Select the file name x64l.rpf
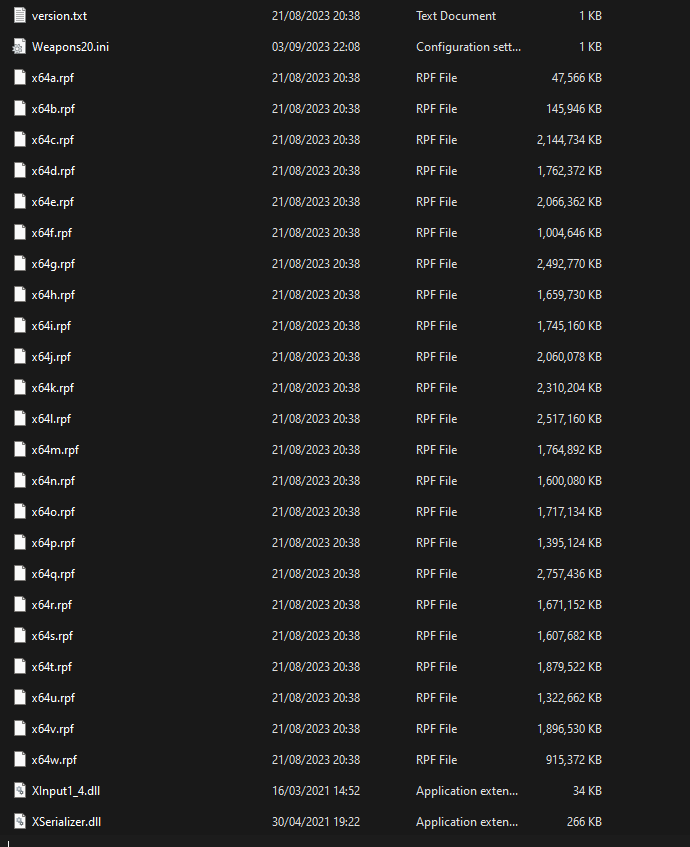This screenshot has width=690, height=847. [x=51, y=419]
